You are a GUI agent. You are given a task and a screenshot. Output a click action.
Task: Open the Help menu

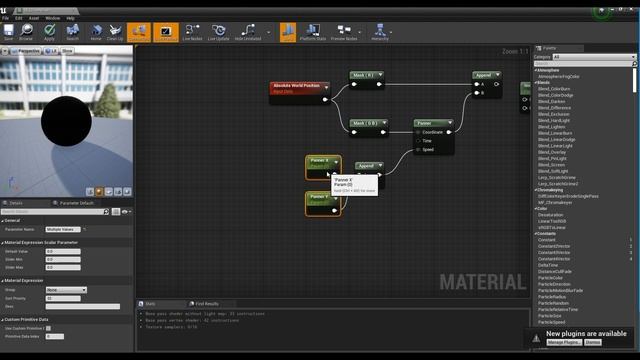(x=71, y=18)
